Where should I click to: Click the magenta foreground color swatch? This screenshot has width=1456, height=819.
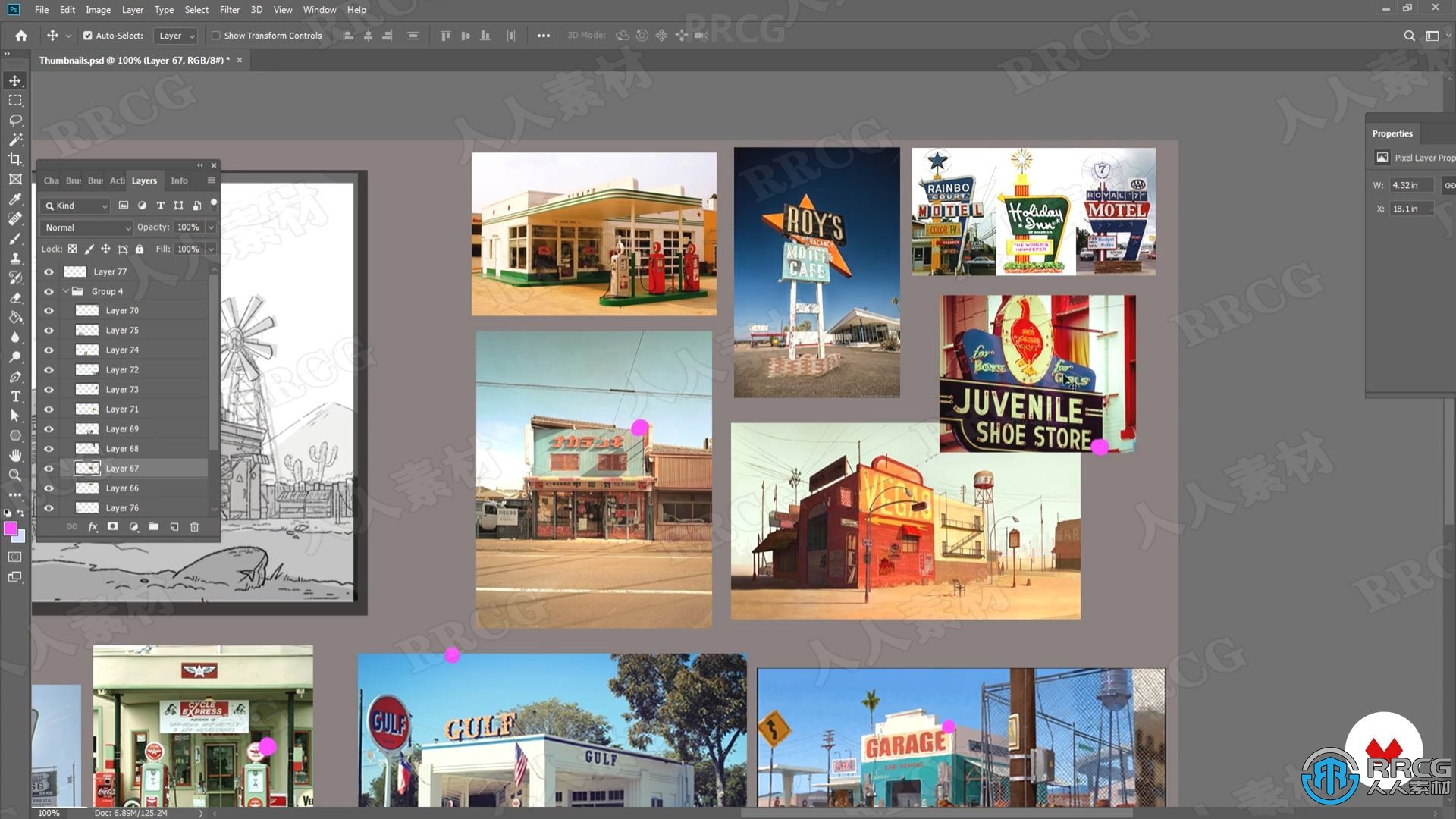point(11,529)
